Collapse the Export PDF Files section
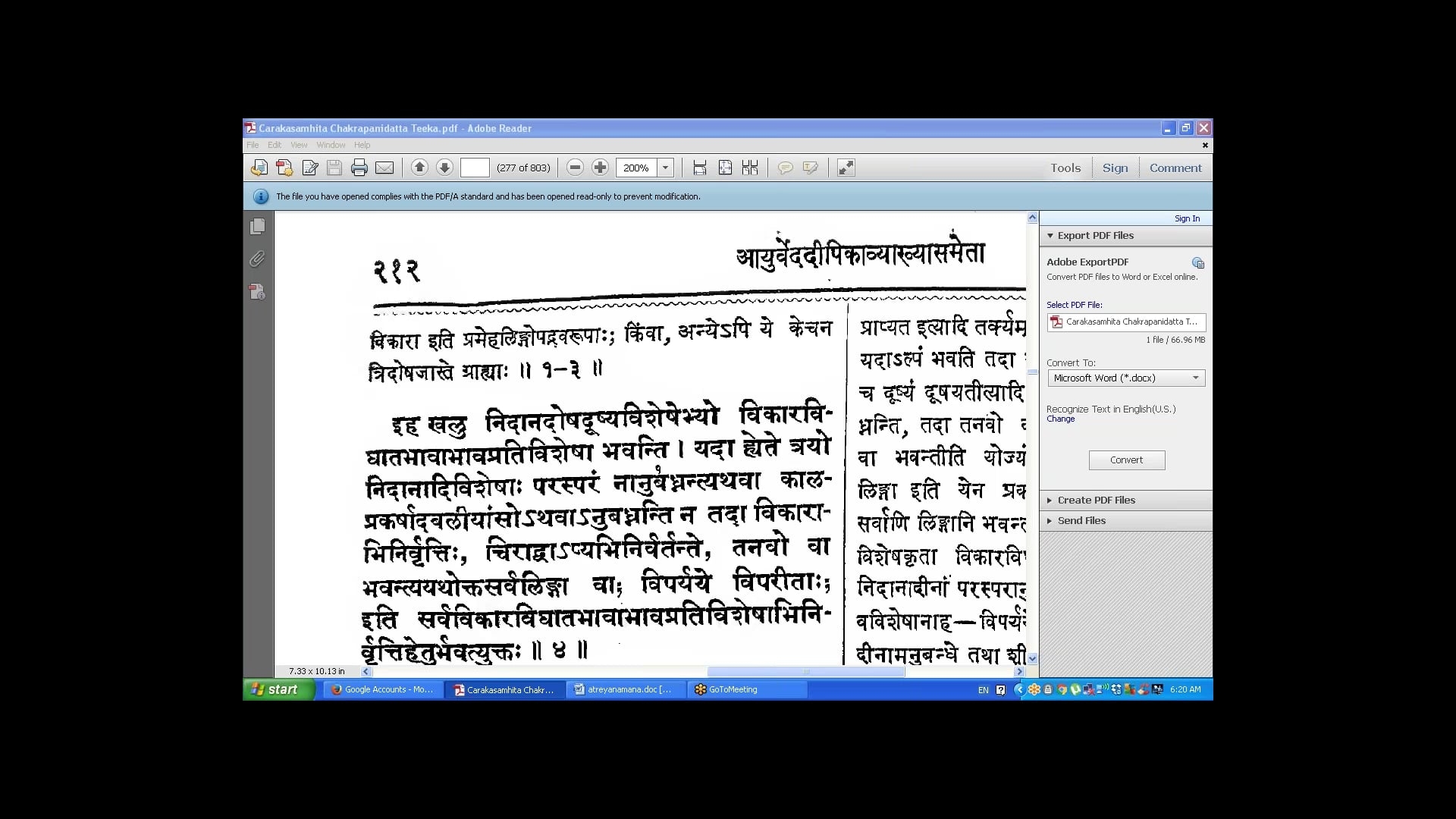Viewport: 1456px width, 819px height. coord(1095,235)
